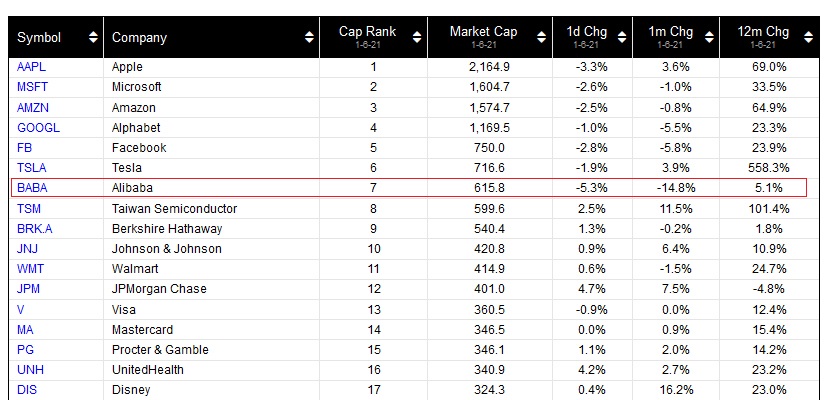Viewport: 824px width, 400px height.
Task: Sort by Cap Rank using its arrows
Action: point(416,38)
